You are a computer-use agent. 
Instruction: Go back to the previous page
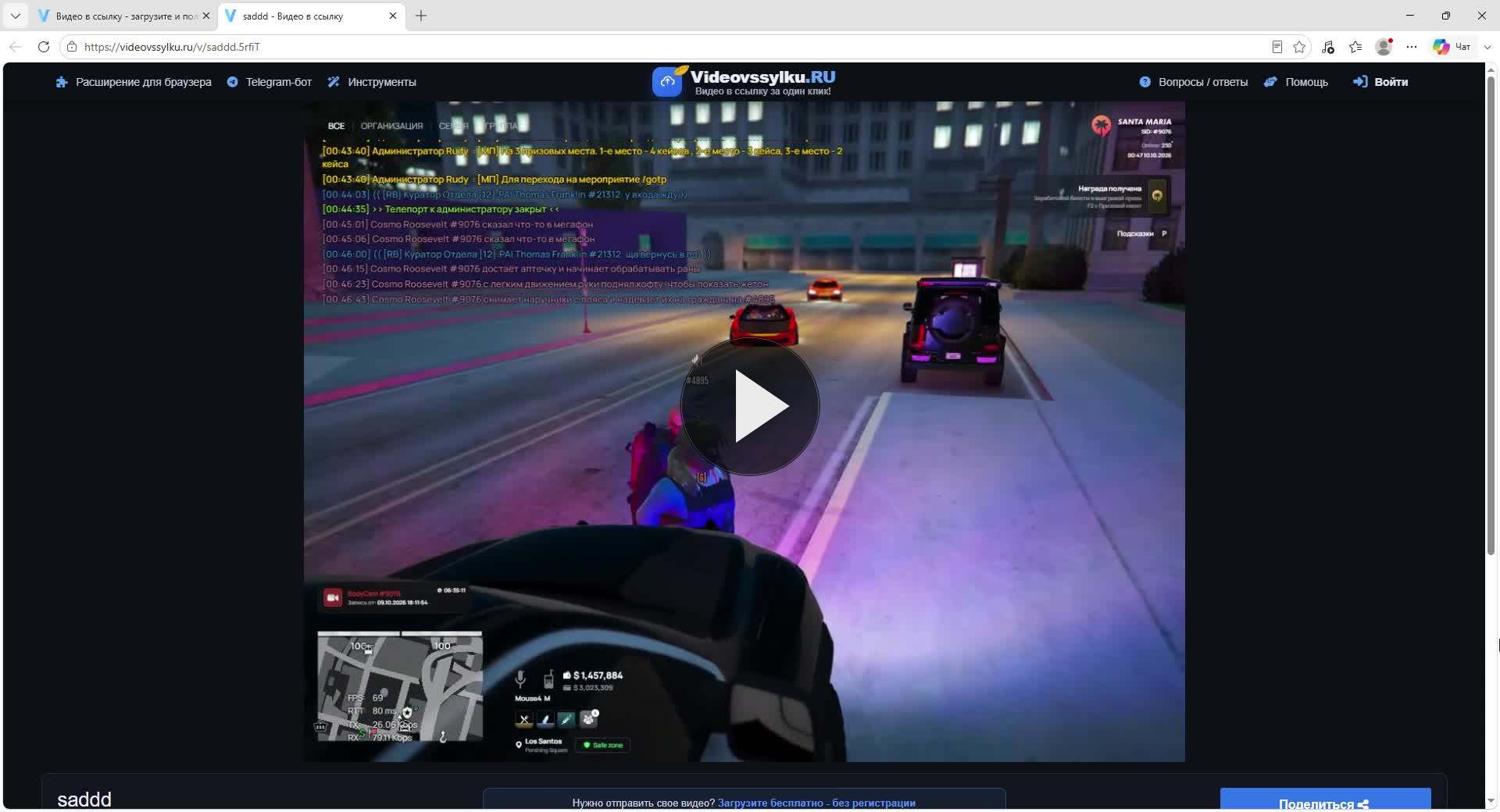[16, 47]
